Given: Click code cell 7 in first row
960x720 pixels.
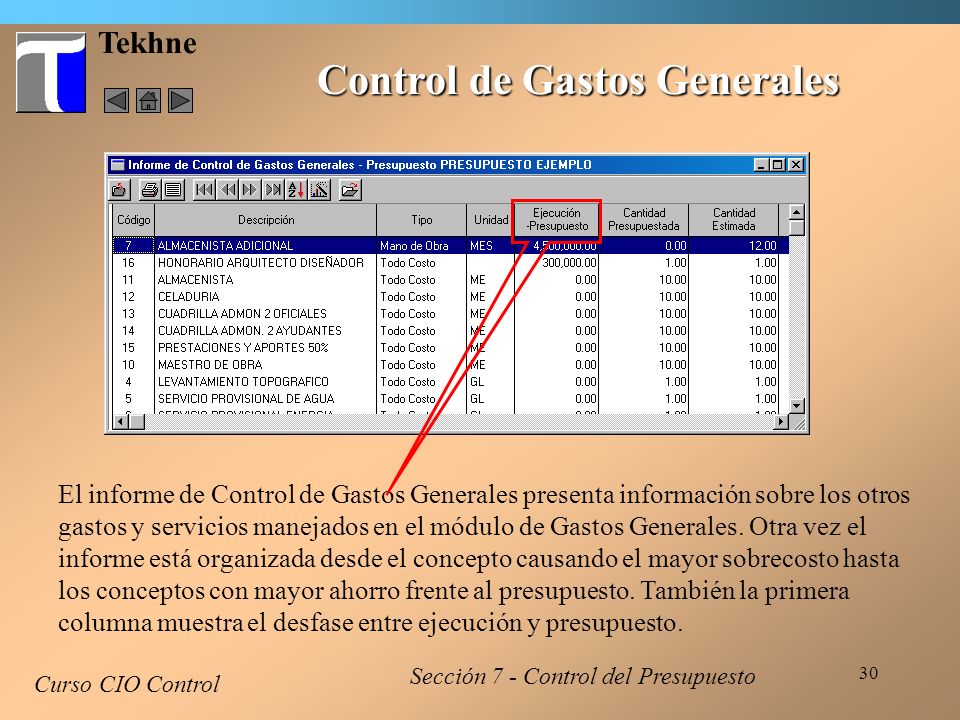Looking at the screenshot, I should click(133, 246).
